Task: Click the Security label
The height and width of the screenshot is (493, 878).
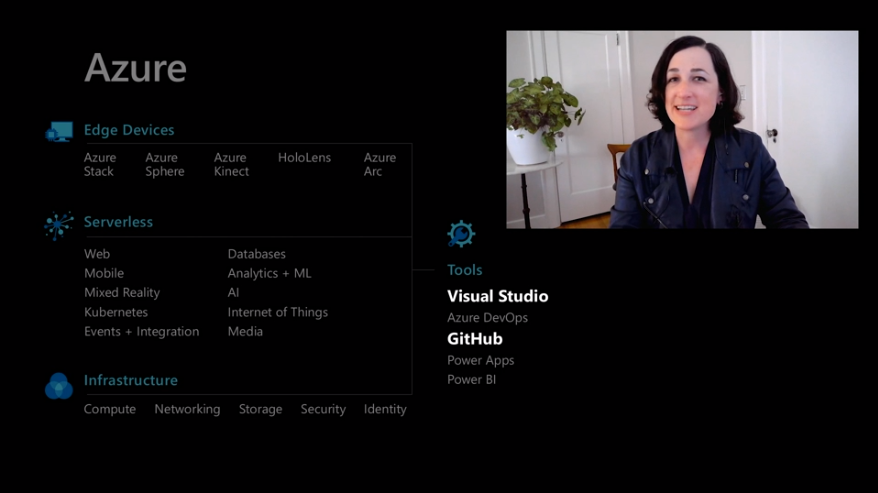Action: 323,409
